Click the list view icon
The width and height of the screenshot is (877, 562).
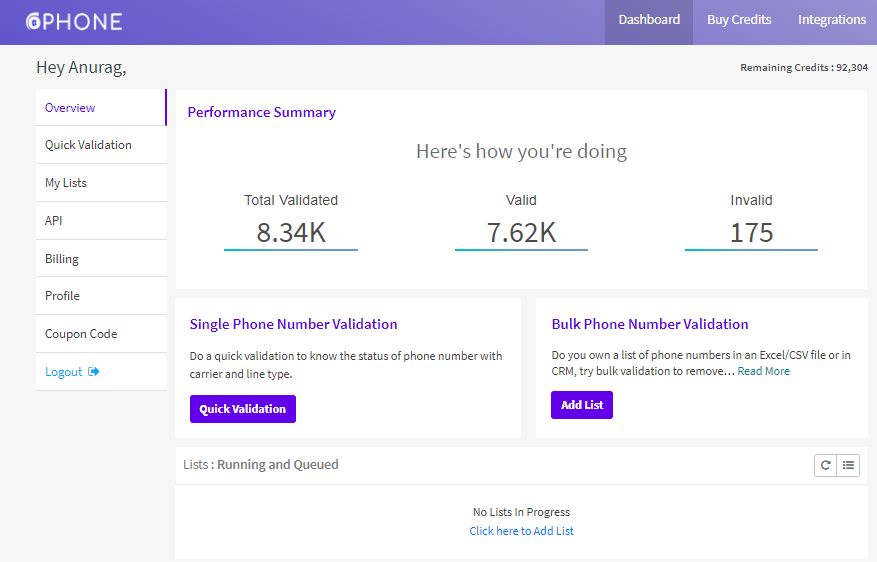click(848, 465)
